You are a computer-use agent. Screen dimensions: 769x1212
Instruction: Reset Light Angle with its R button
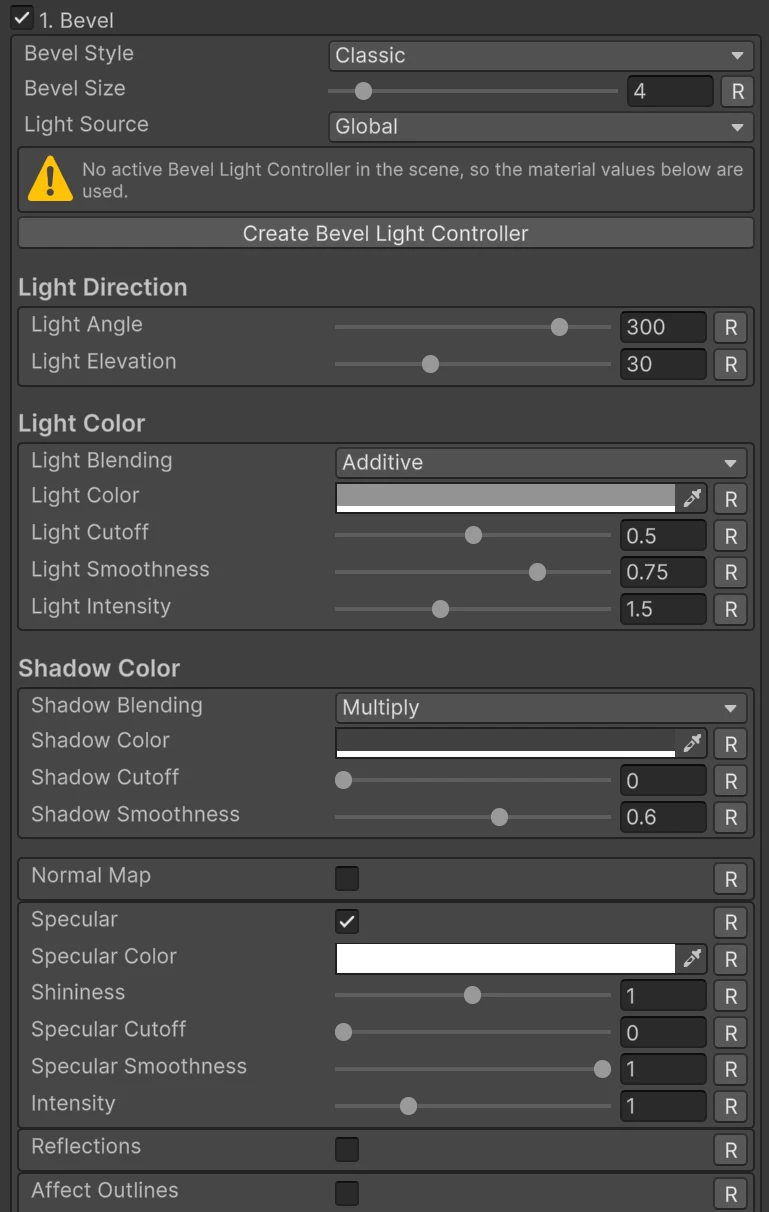[x=731, y=328]
